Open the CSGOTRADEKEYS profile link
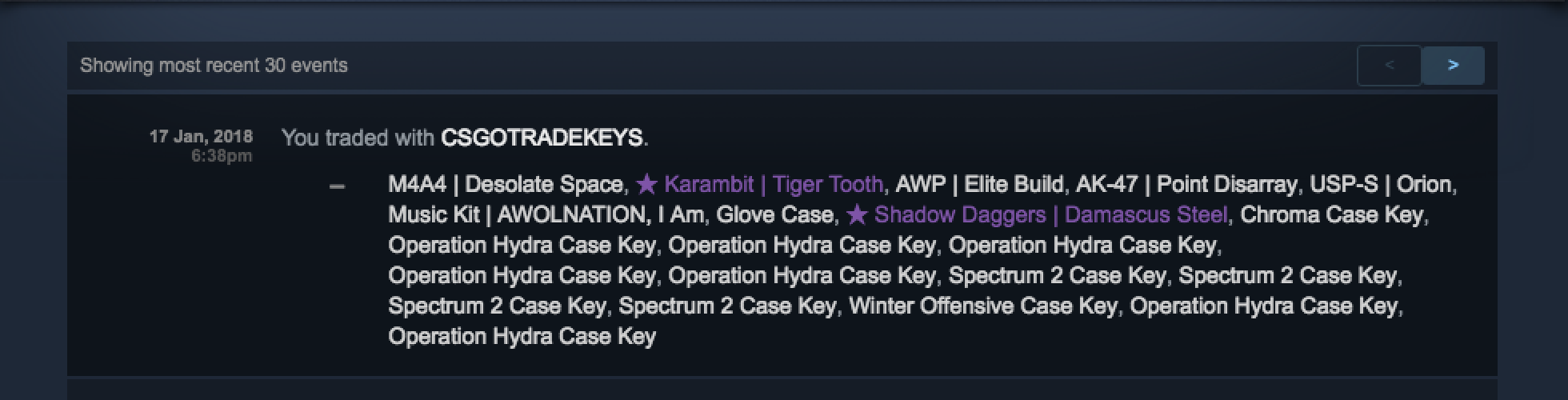 click(542, 138)
